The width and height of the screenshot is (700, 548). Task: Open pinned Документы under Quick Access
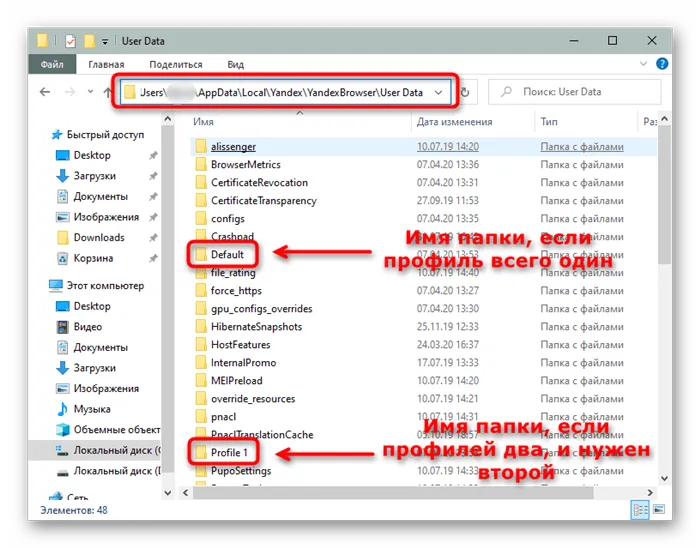click(100, 196)
